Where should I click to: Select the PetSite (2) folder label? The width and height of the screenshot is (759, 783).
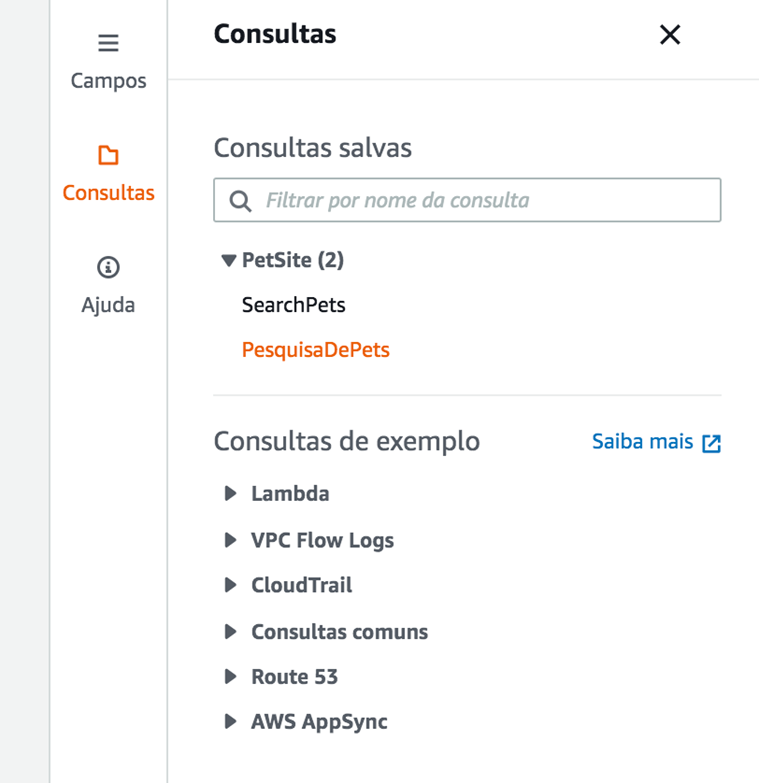tap(292, 260)
